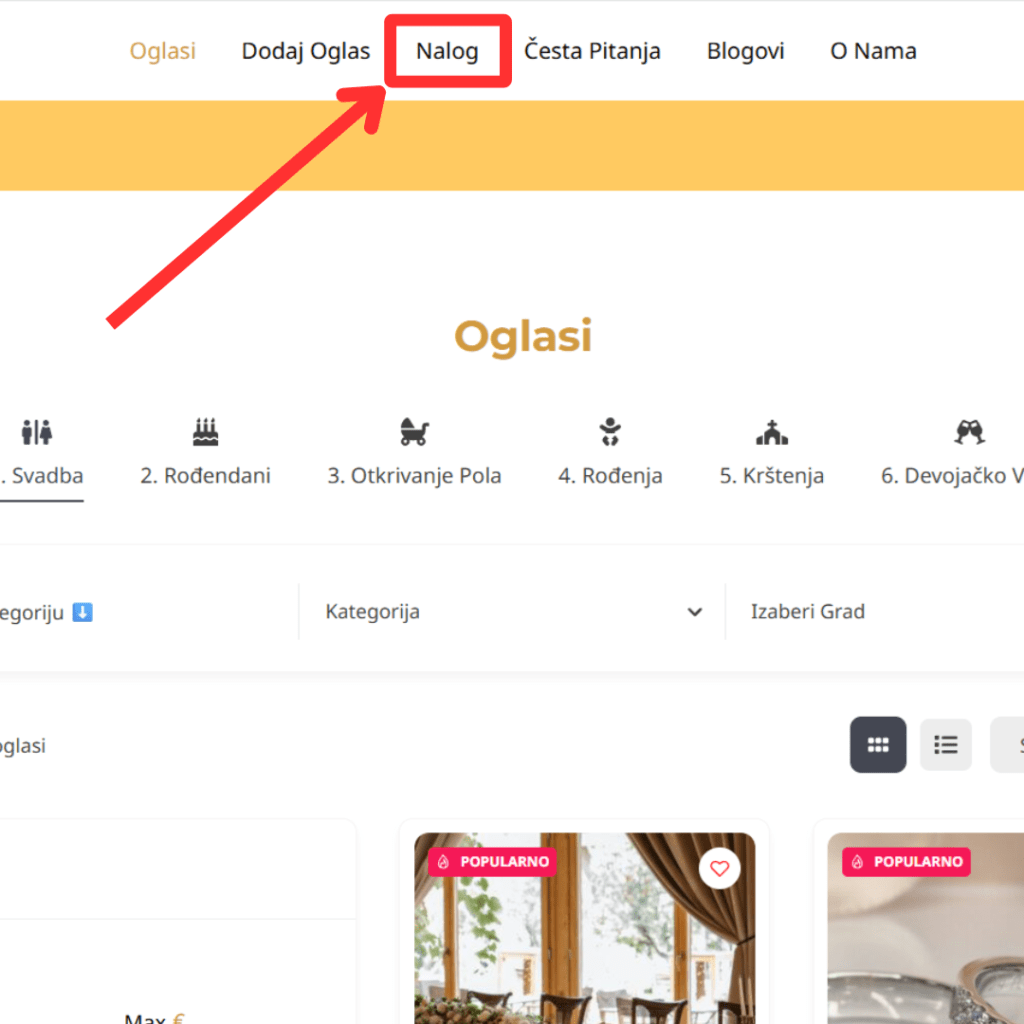Open the Blogovi link
The height and width of the screenshot is (1024, 1024).
(x=745, y=51)
